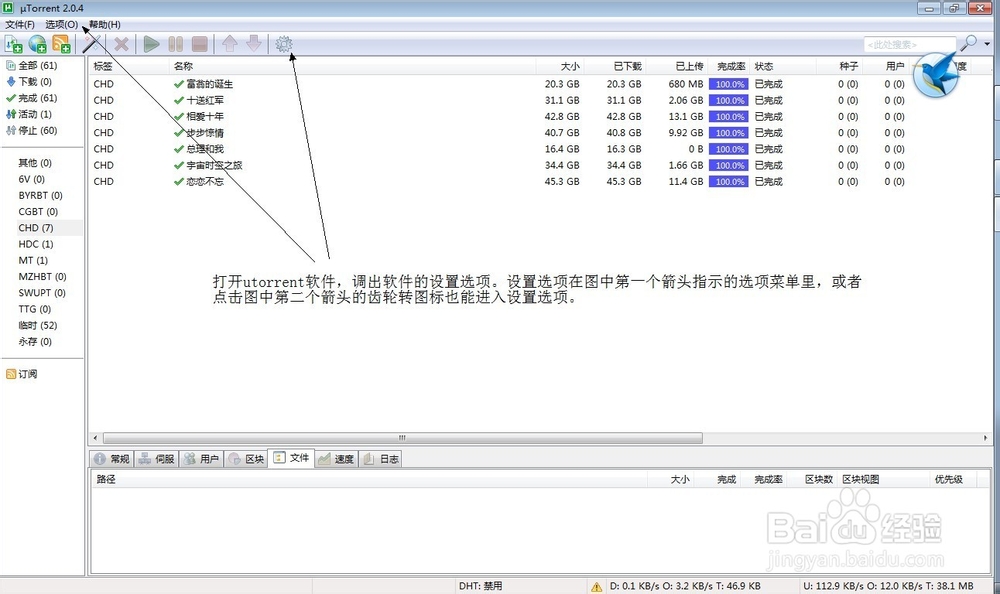Viewport: 1000px width, 594px height.
Task: Switch to the 文件 tab
Action: [x=291, y=458]
